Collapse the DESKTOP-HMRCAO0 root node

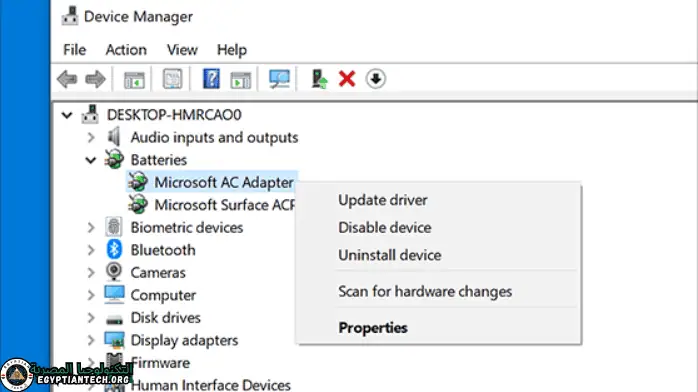click(x=67, y=115)
